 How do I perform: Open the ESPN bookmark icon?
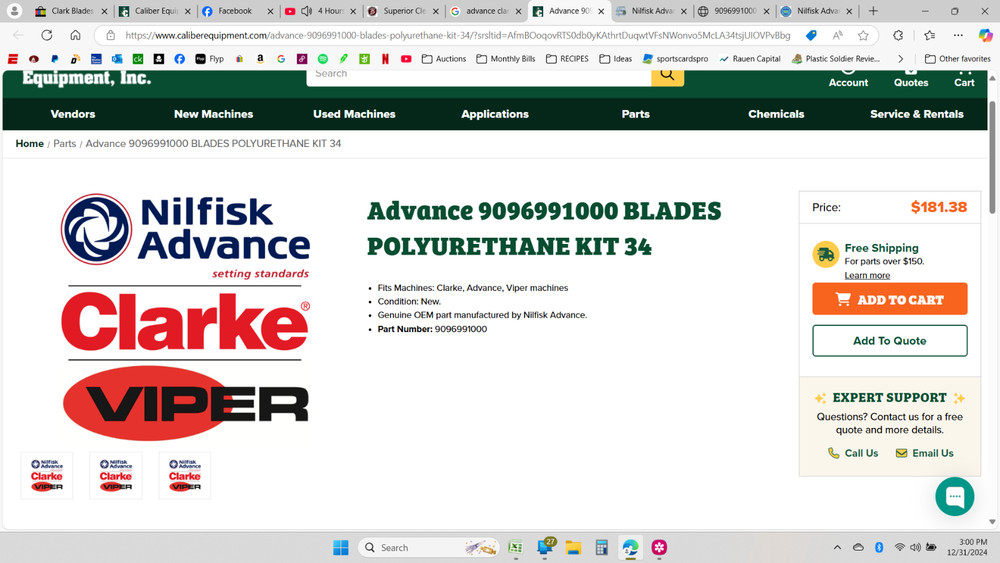click(x=13, y=59)
